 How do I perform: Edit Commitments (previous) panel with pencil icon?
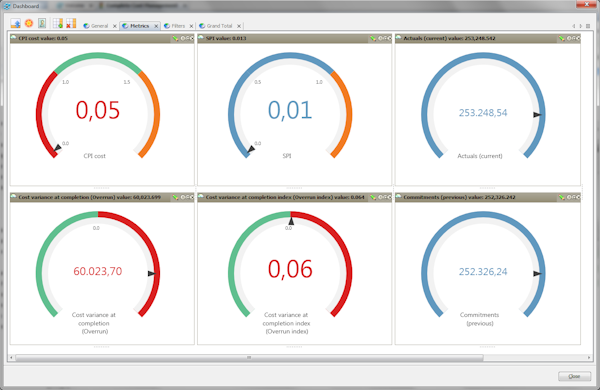561,197
